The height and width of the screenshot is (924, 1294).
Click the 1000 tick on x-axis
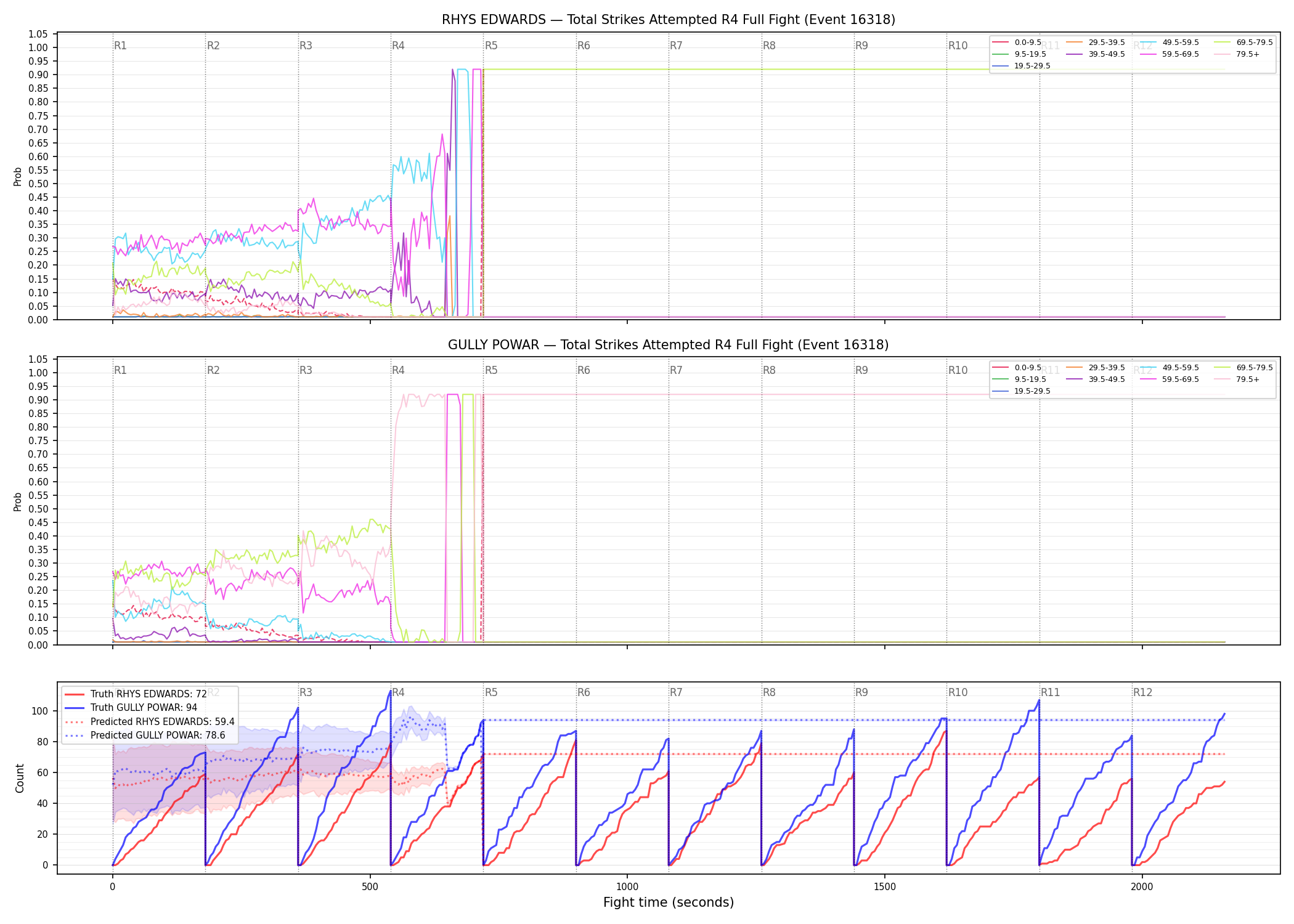coord(627,886)
